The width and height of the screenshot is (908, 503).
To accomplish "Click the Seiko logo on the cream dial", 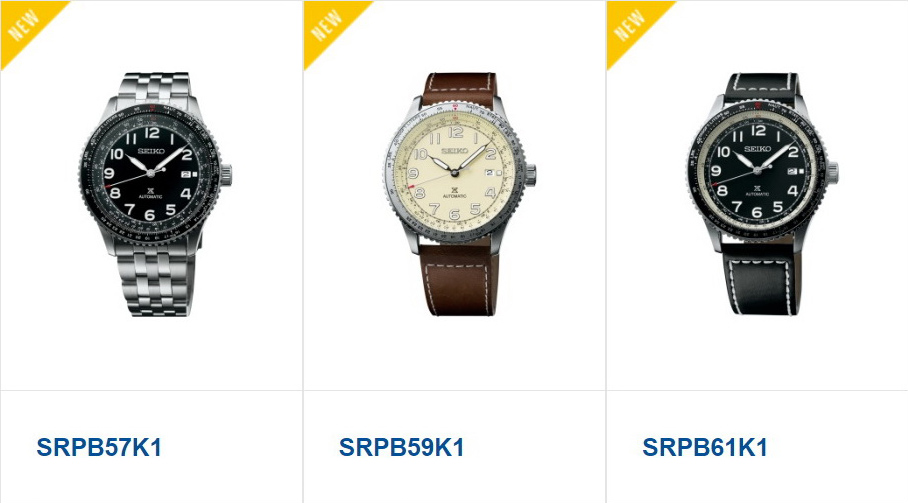I will pos(455,151).
